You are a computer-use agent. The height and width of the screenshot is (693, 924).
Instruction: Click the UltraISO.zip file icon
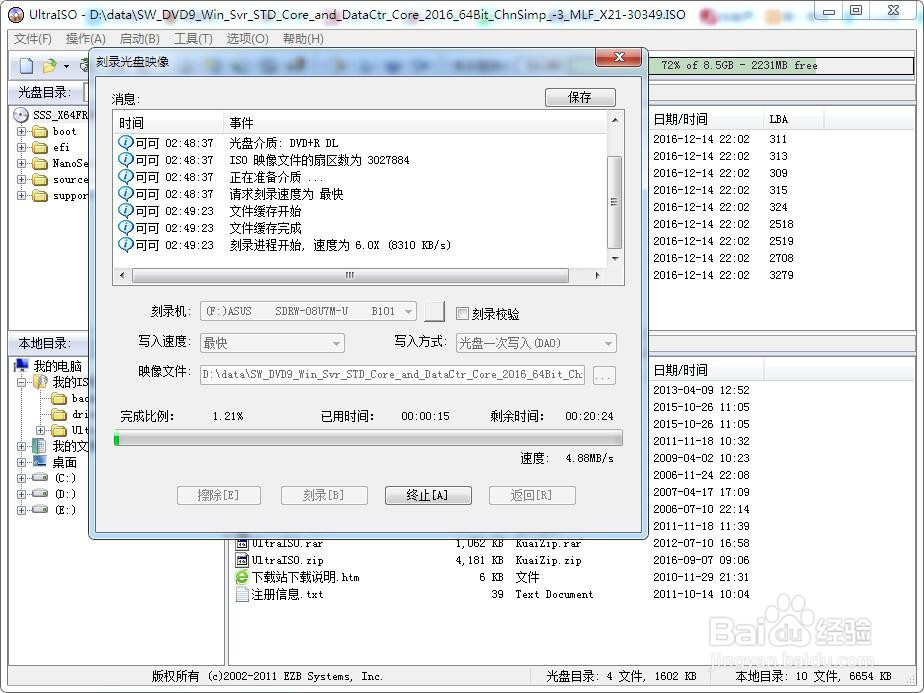(242, 560)
